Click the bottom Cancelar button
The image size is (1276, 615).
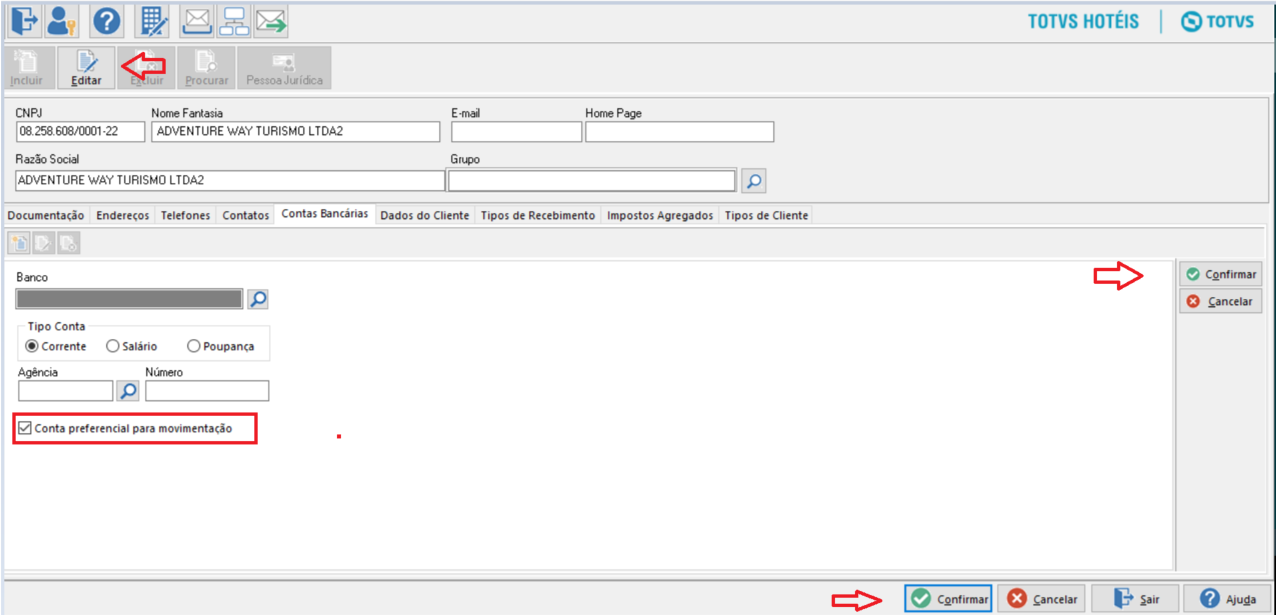click(x=1041, y=598)
